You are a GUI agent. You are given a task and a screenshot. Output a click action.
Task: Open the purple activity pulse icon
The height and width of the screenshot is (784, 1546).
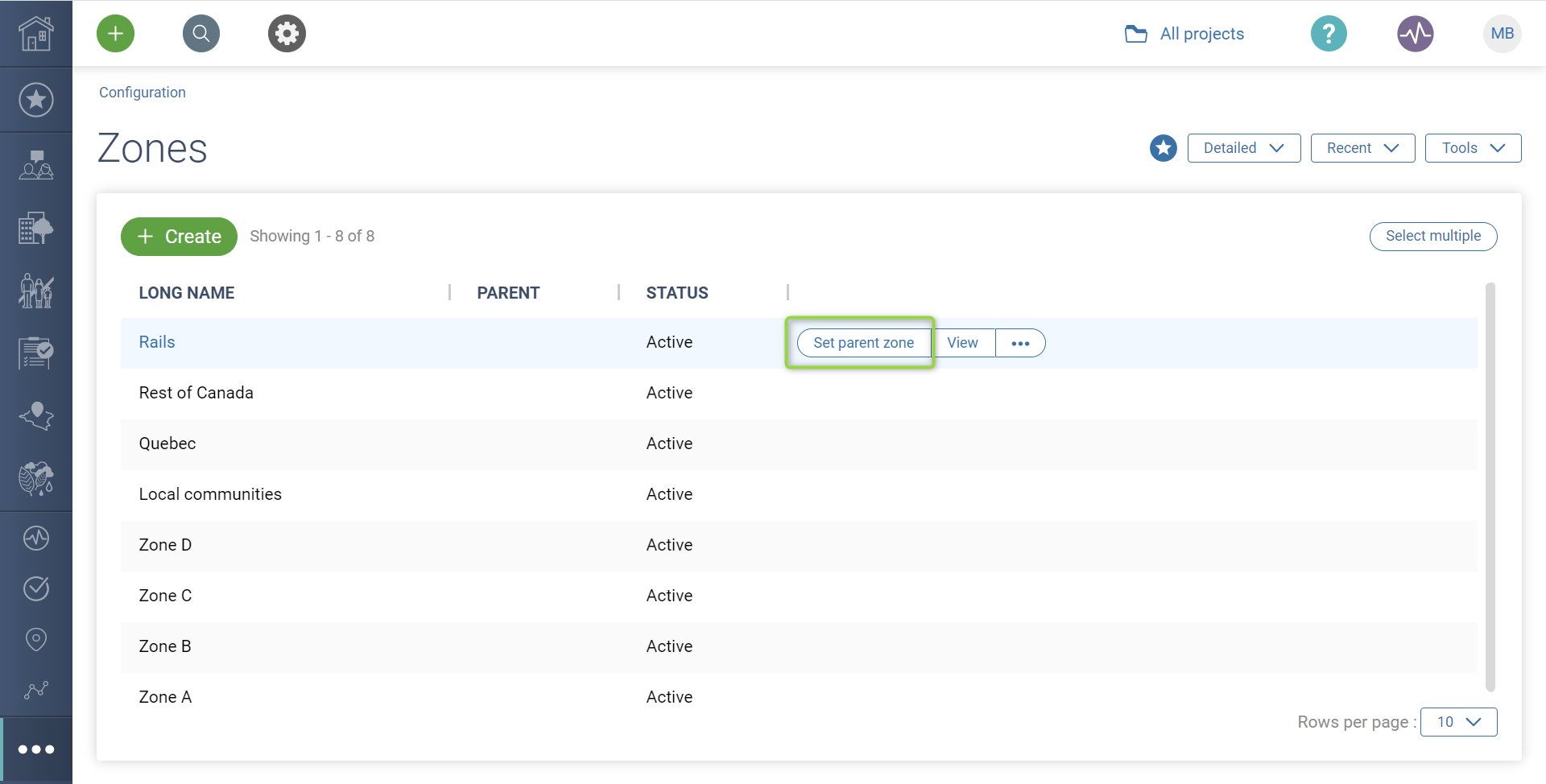(x=1415, y=34)
